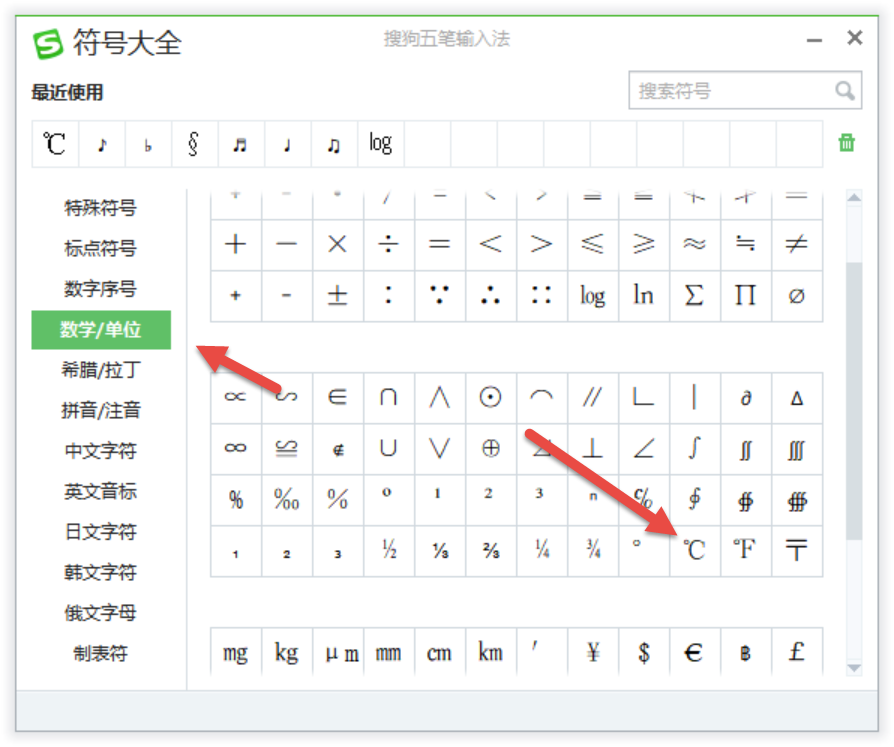The width and height of the screenshot is (894, 747).
Task: Insert the kg unit symbol
Action: [x=286, y=652]
